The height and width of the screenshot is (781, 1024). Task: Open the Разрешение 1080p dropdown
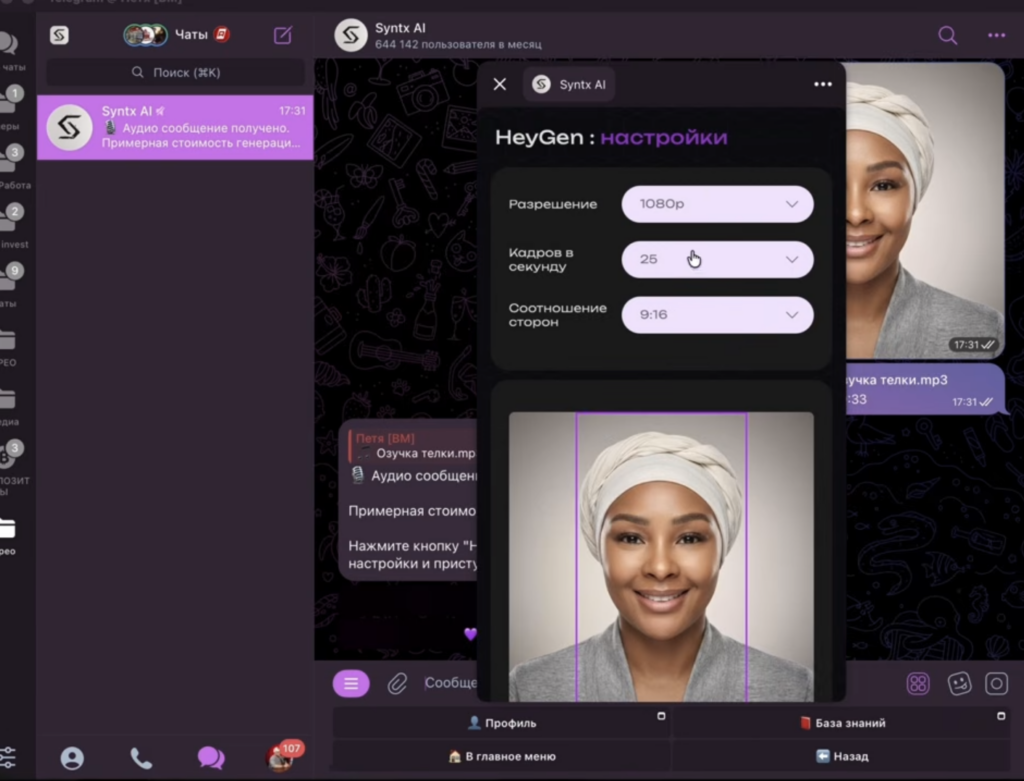717,204
